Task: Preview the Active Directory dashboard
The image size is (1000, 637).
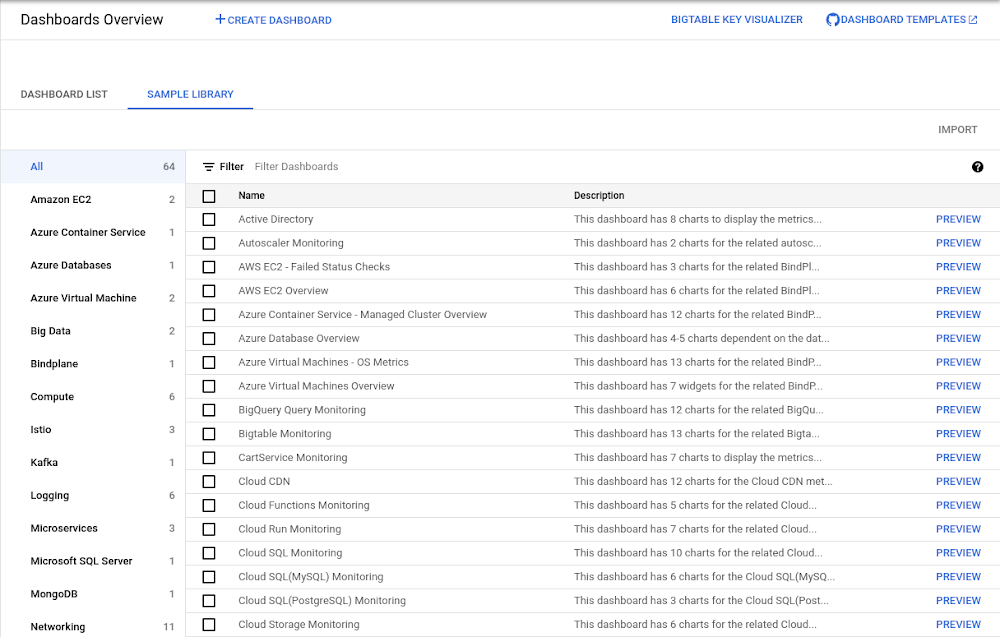Action: [958, 219]
